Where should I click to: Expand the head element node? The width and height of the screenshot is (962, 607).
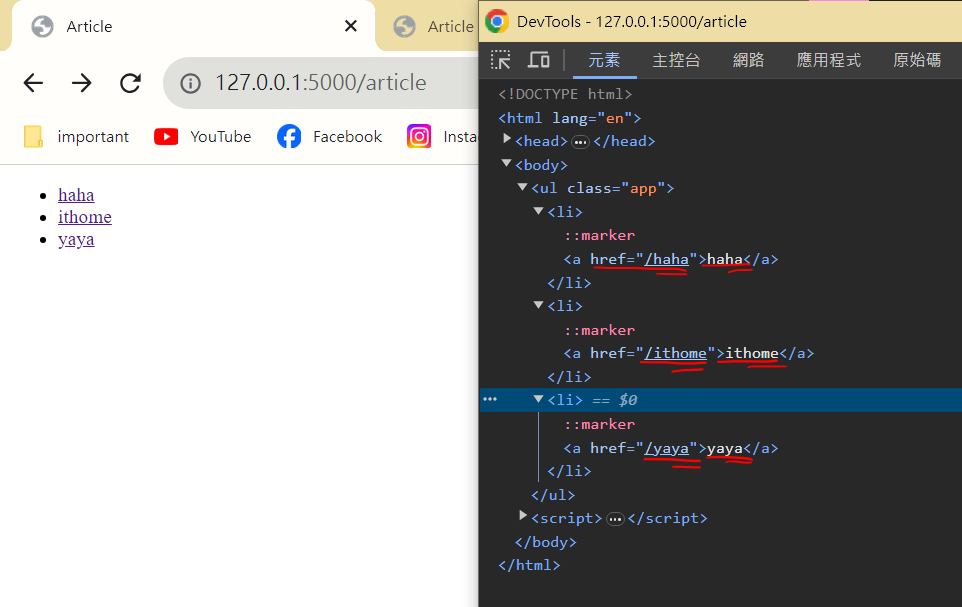click(507, 139)
